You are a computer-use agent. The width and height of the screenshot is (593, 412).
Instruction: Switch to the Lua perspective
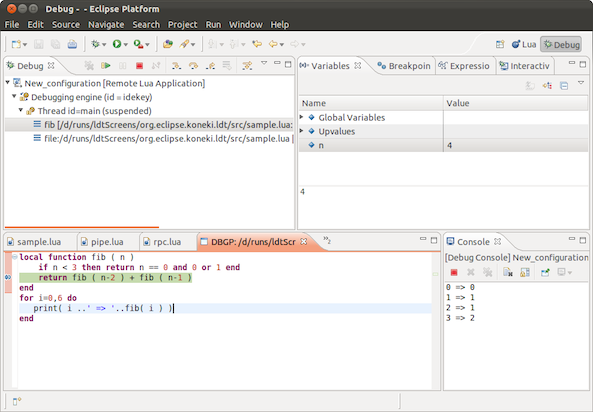pyautogui.click(x=524, y=45)
